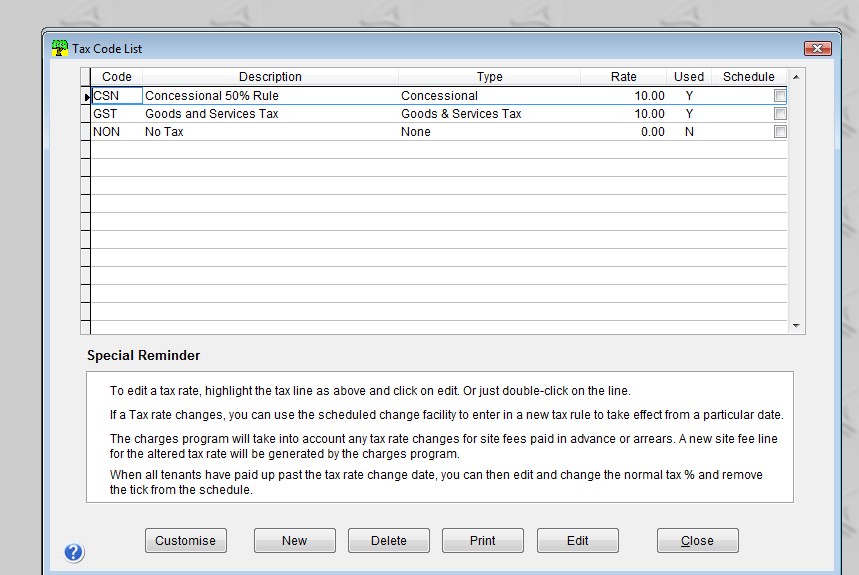The width and height of the screenshot is (859, 575).
Task: Toggle the Schedule checkbox for NON row
Action: pyautogui.click(x=780, y=132)
